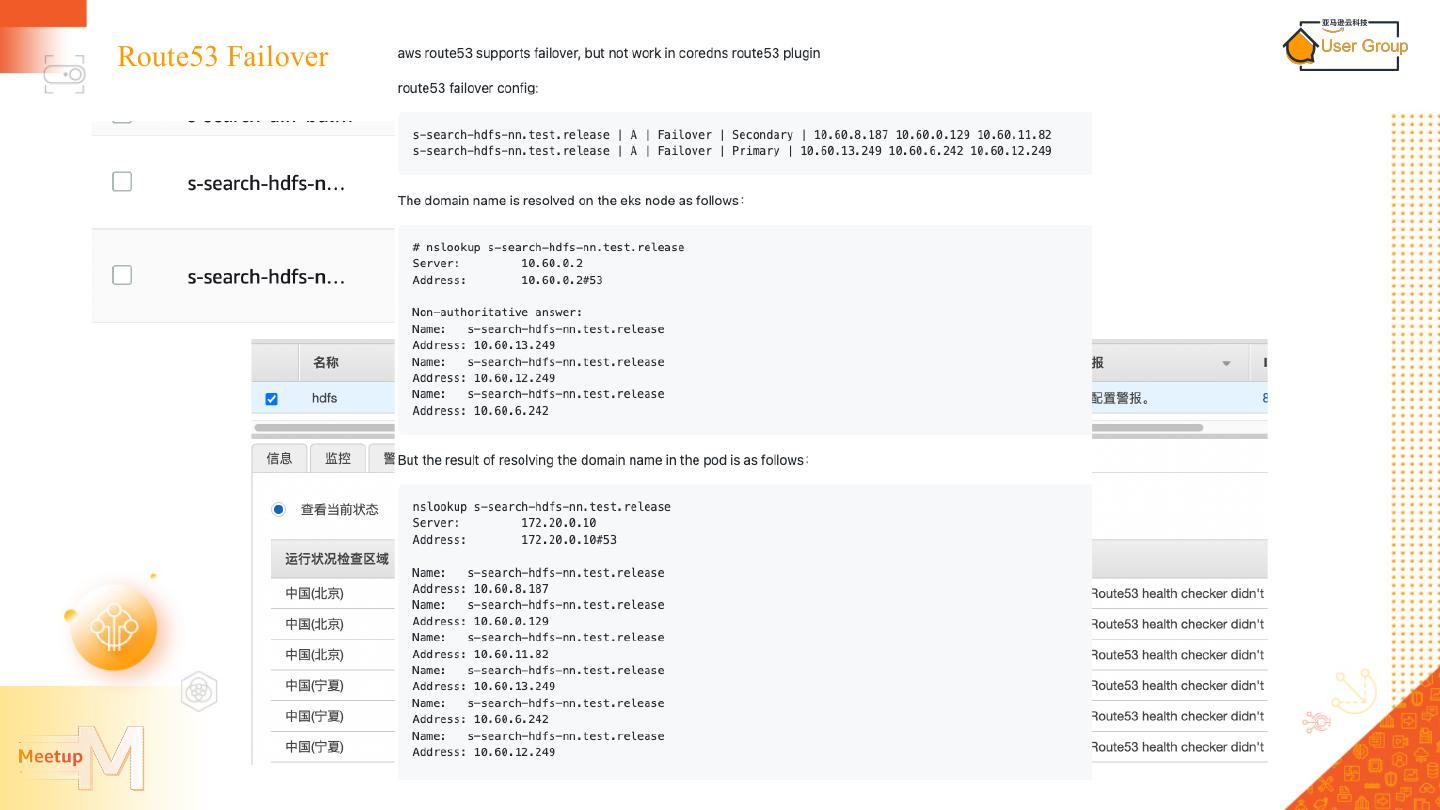Select the 查看当前状态 radio button

tap(279, 509)
